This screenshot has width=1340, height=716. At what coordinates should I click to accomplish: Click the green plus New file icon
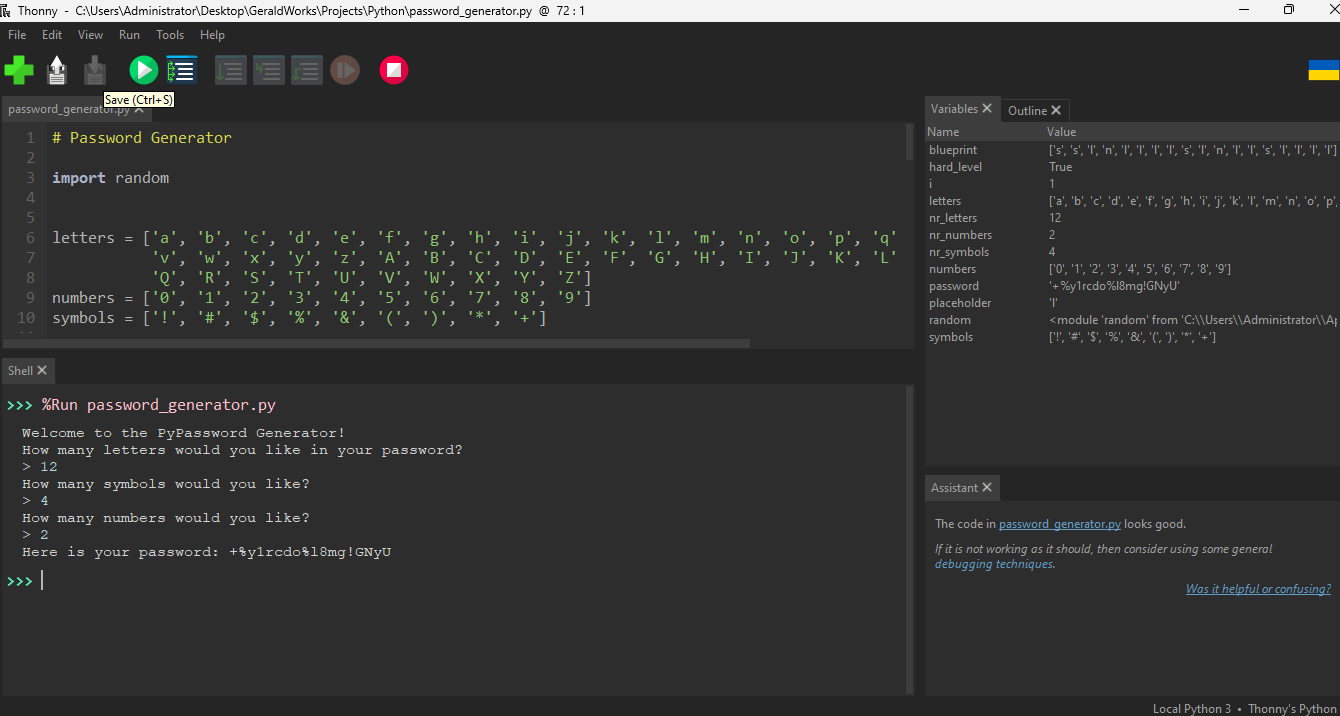pyautogui.click(x=19, y=70)
